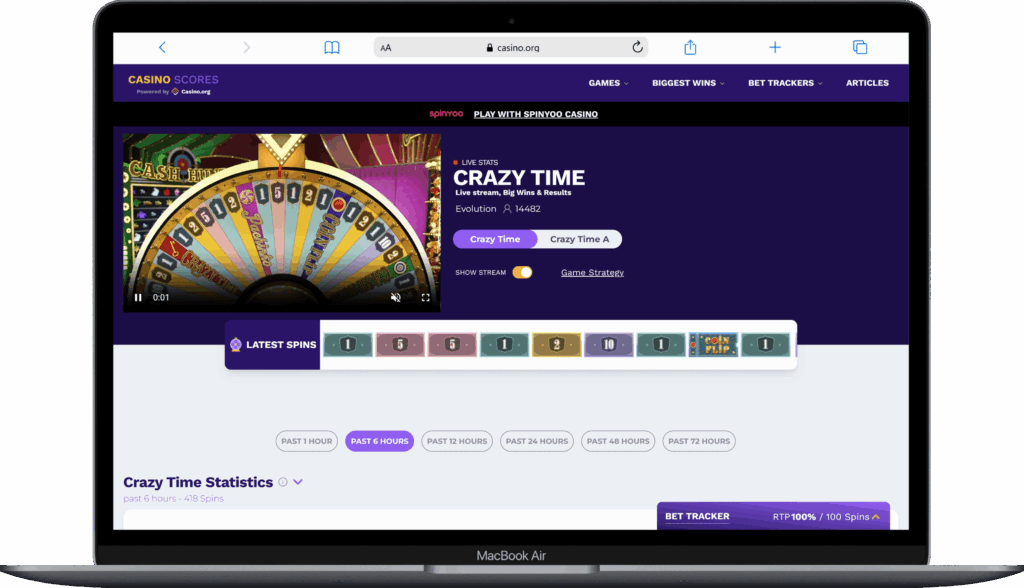This screenshot has width=1024, height=588.
Task: Open the Games dropdown menu
Action: [608, 83]
